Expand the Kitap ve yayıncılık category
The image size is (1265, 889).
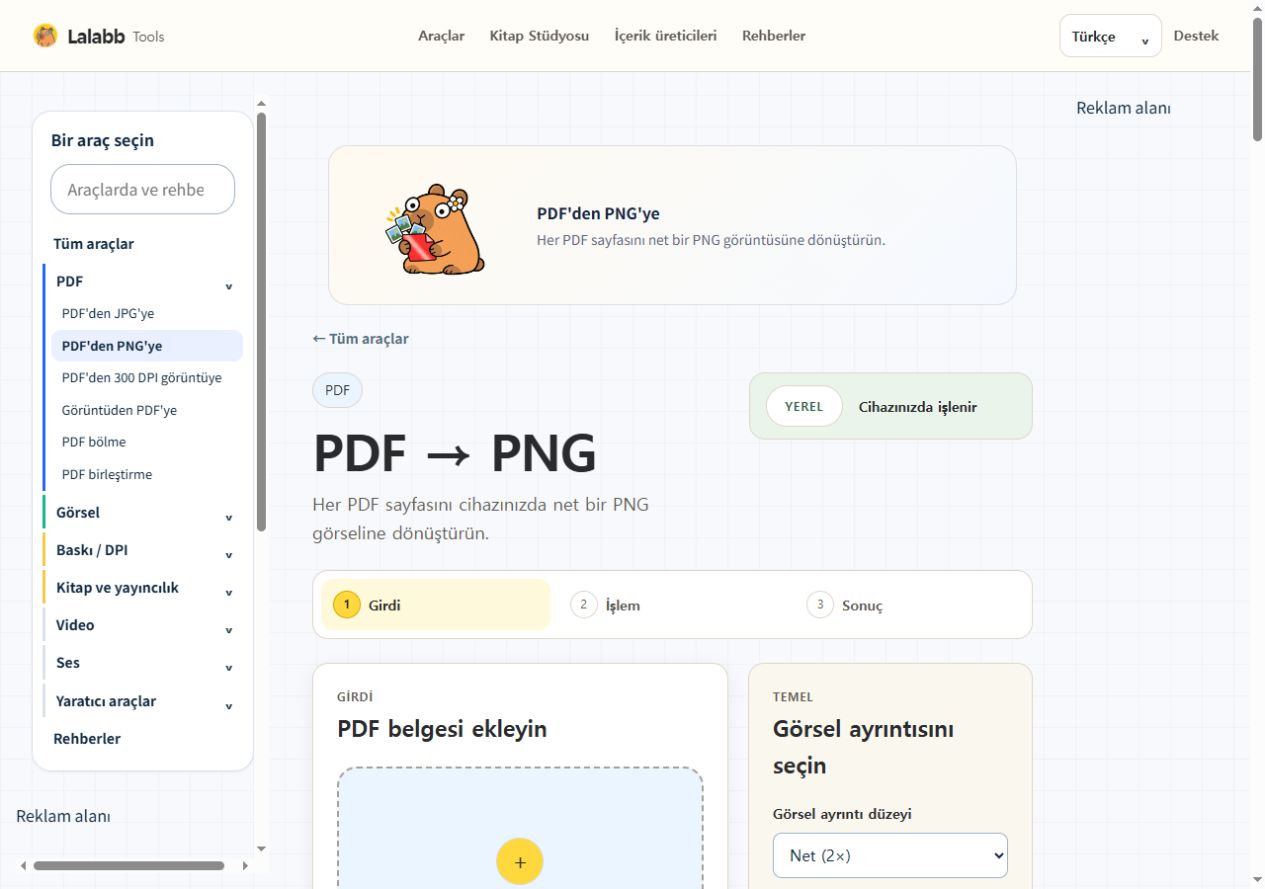(144, 588)
